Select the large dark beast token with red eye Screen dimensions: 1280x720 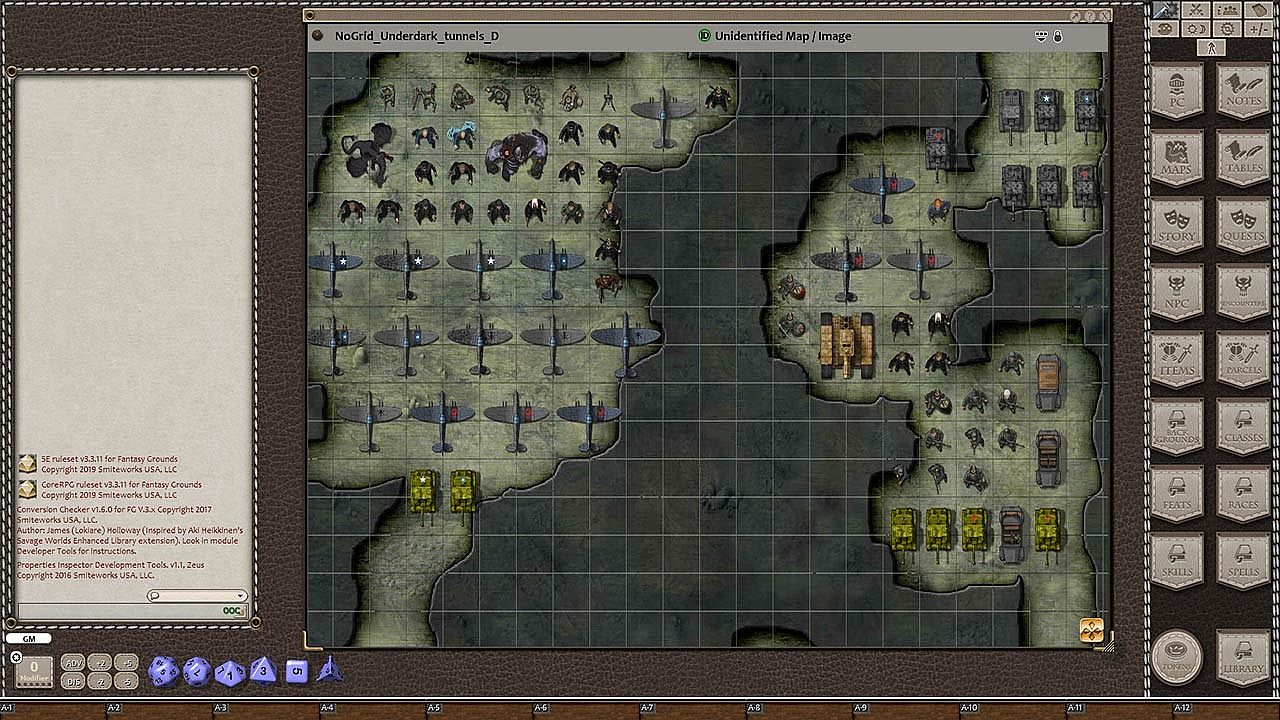[x=517, y=156]
